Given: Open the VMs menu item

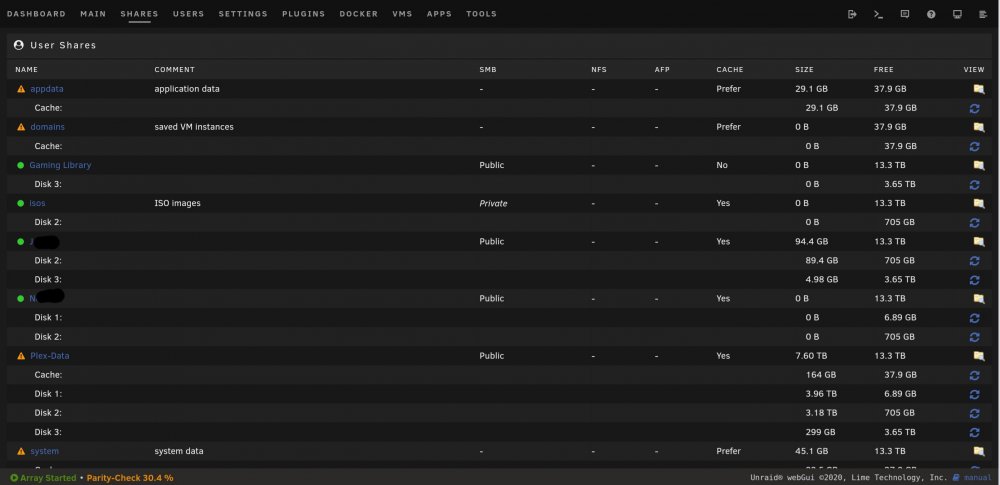Looking at the screenshot, I should click(402, 14).
